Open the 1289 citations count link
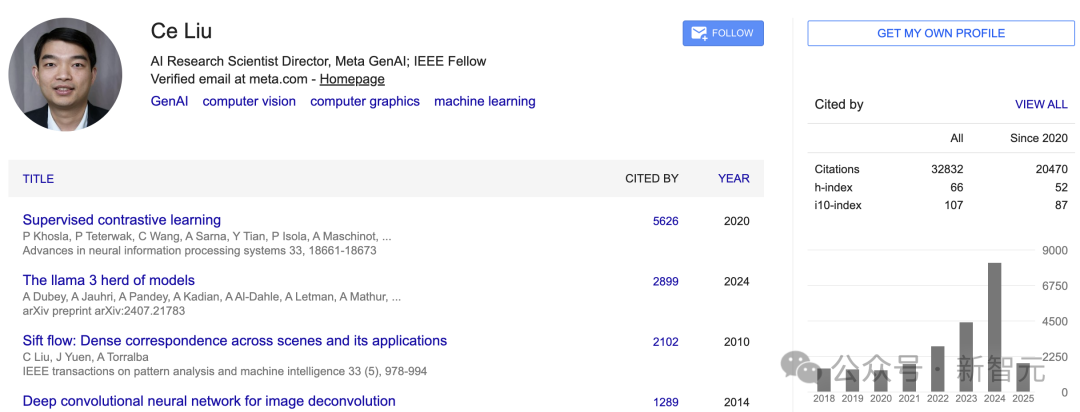The height and width of the screenshot is (412, 1080). (x=665, y=402)
